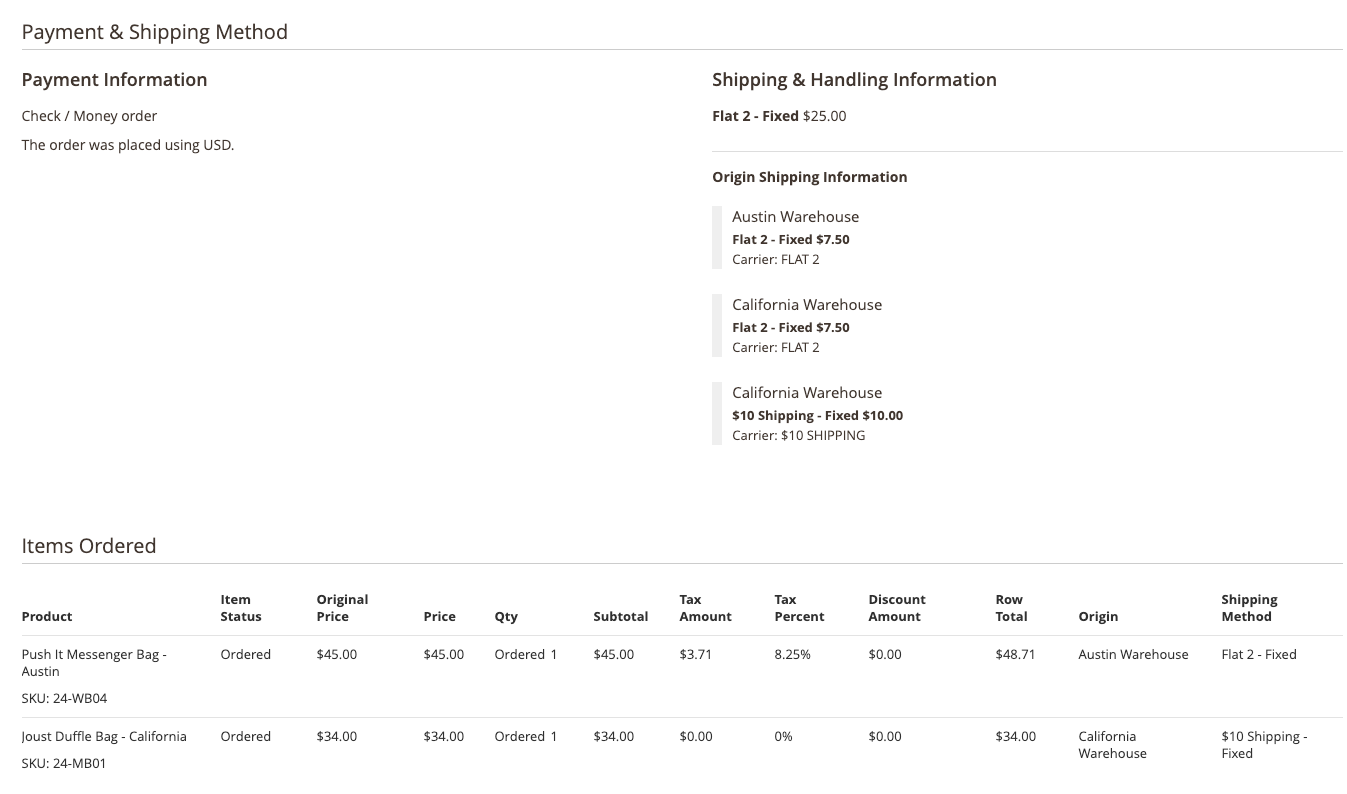The height and width of the screenshot is (794, 1347).
Task: Click the Subtotal column header
Action: 620,616
